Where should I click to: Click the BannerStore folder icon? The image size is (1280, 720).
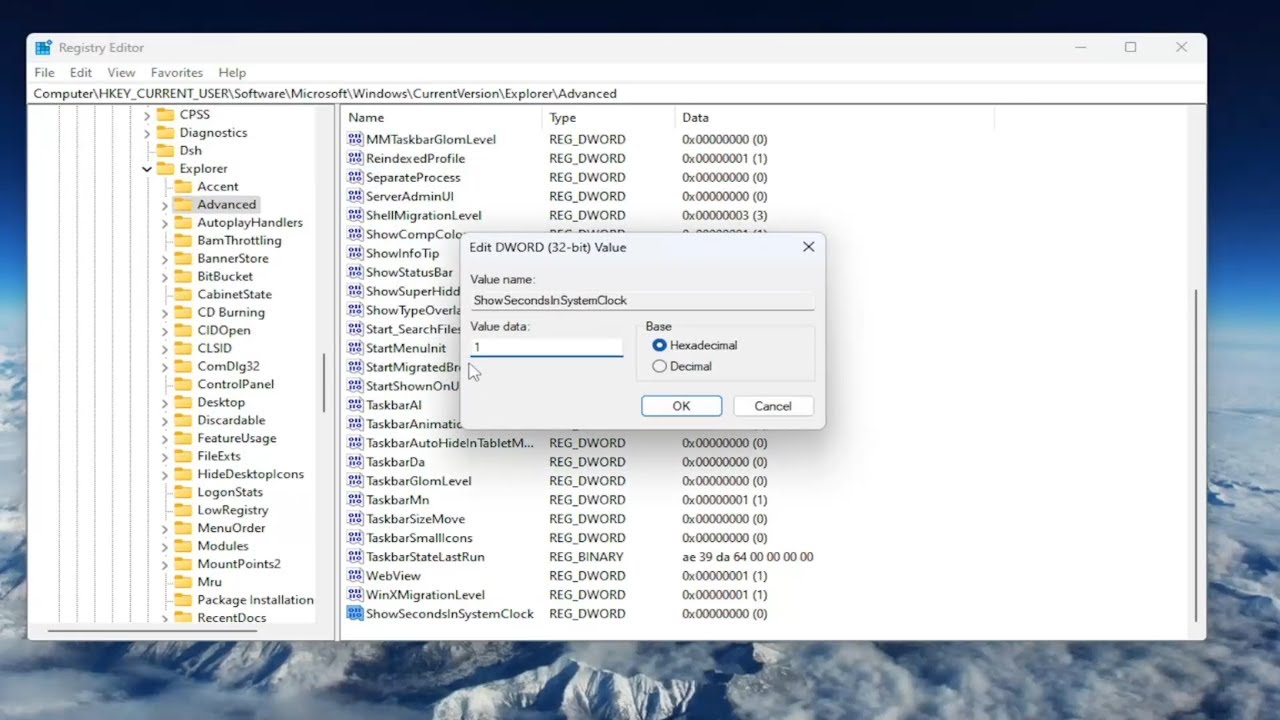coord(183,258)
